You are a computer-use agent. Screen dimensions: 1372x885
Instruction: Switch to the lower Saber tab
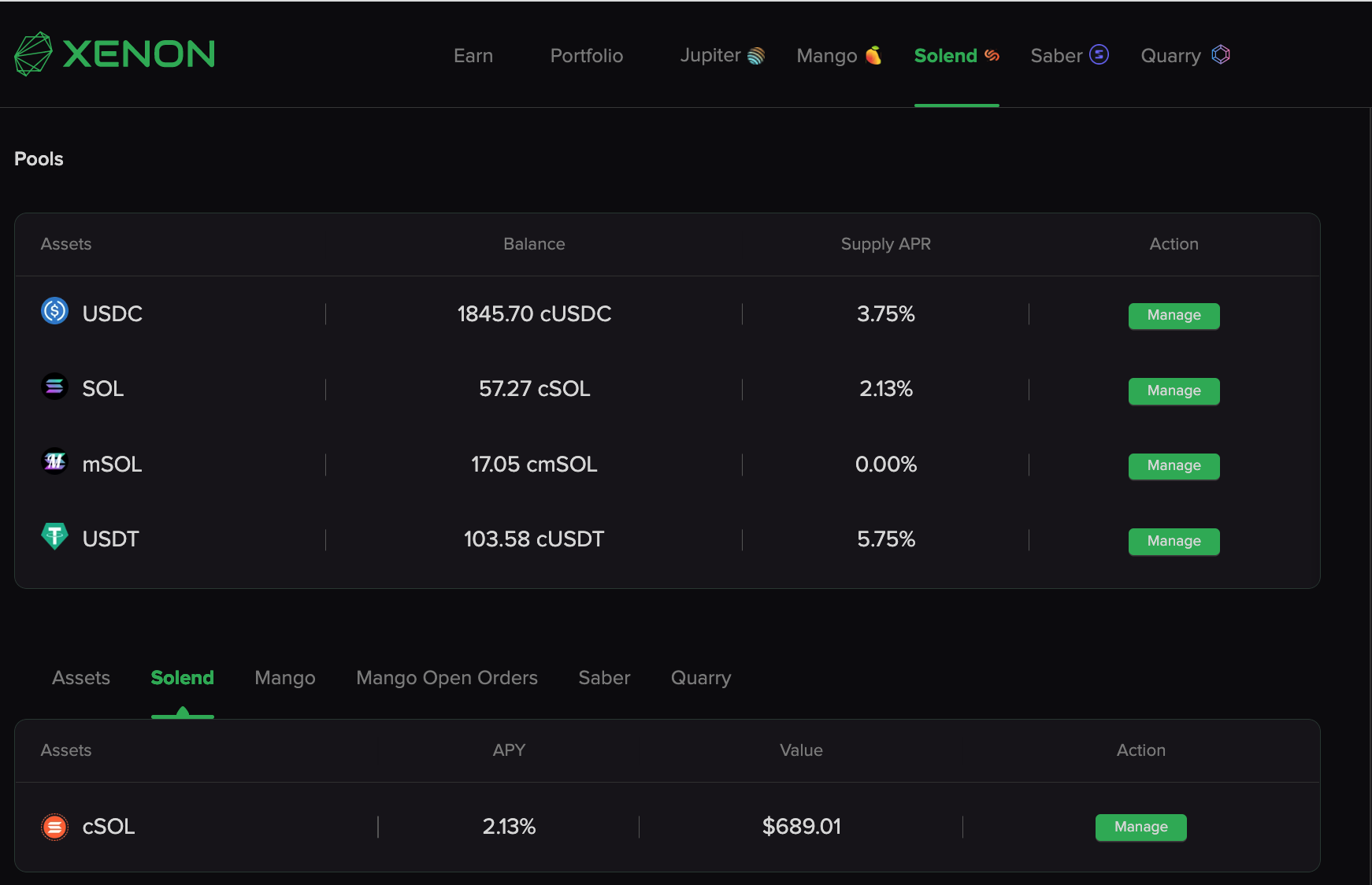[x=604, y=678]
